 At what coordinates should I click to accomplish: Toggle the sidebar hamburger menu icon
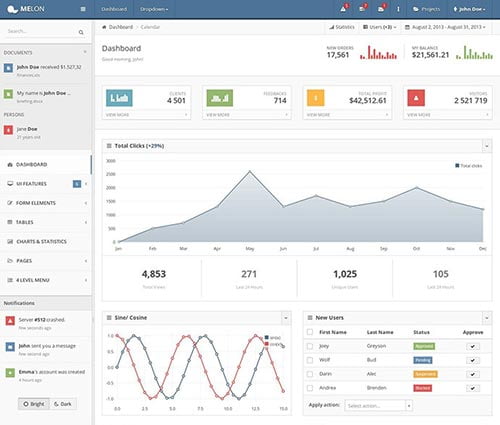83,9
